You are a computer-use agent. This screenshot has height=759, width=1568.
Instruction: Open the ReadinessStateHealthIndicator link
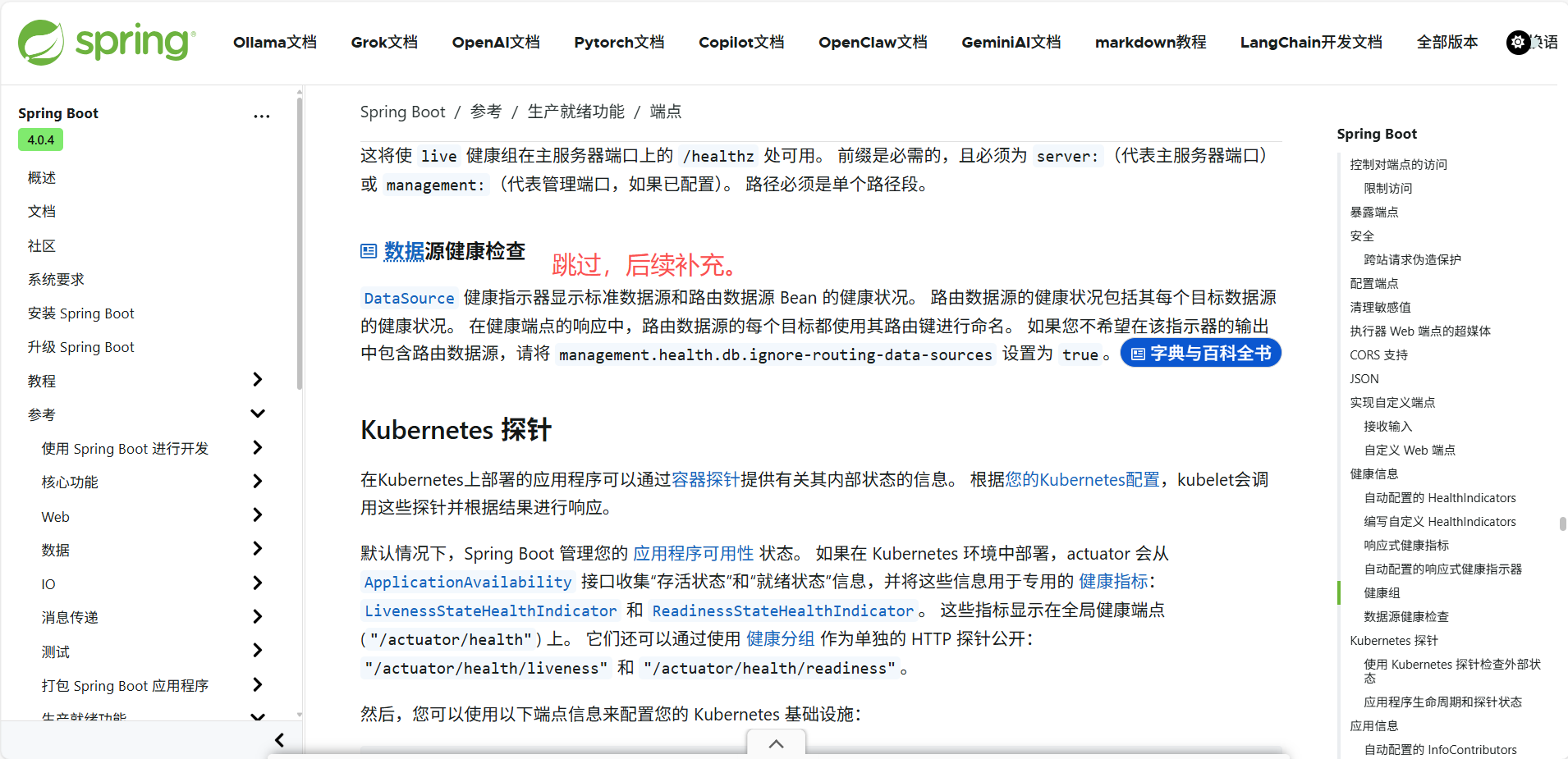782,610
